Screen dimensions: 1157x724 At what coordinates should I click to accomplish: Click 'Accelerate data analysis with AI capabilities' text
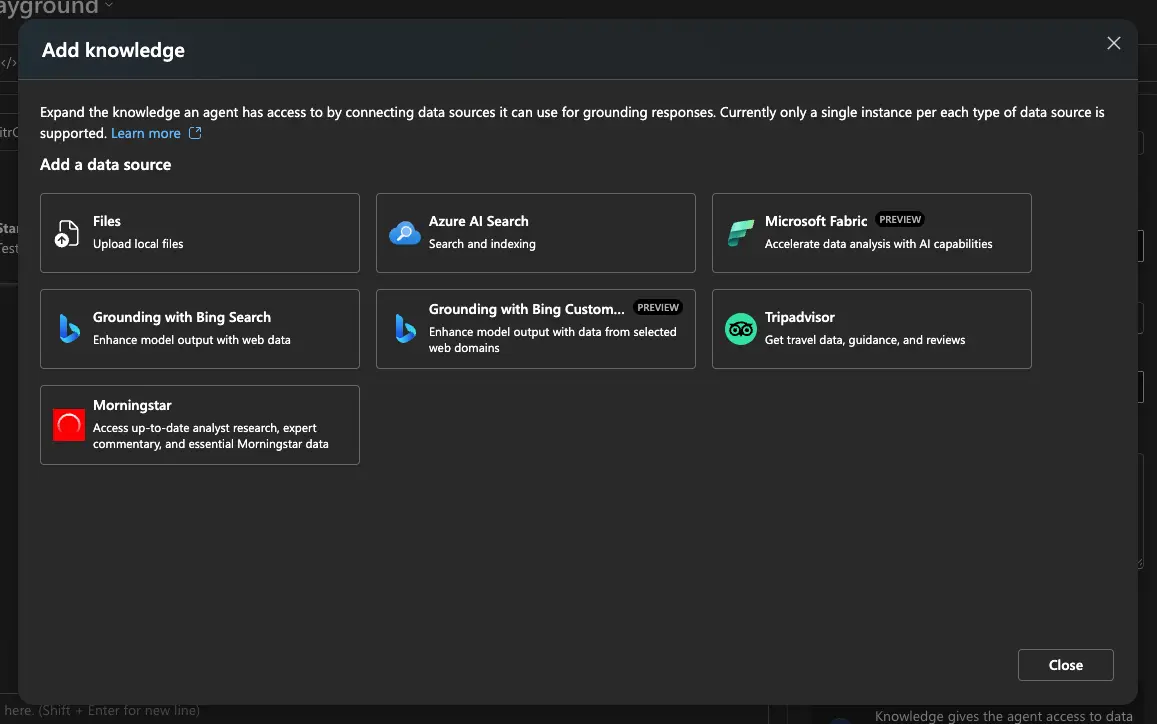click(878, 244)
